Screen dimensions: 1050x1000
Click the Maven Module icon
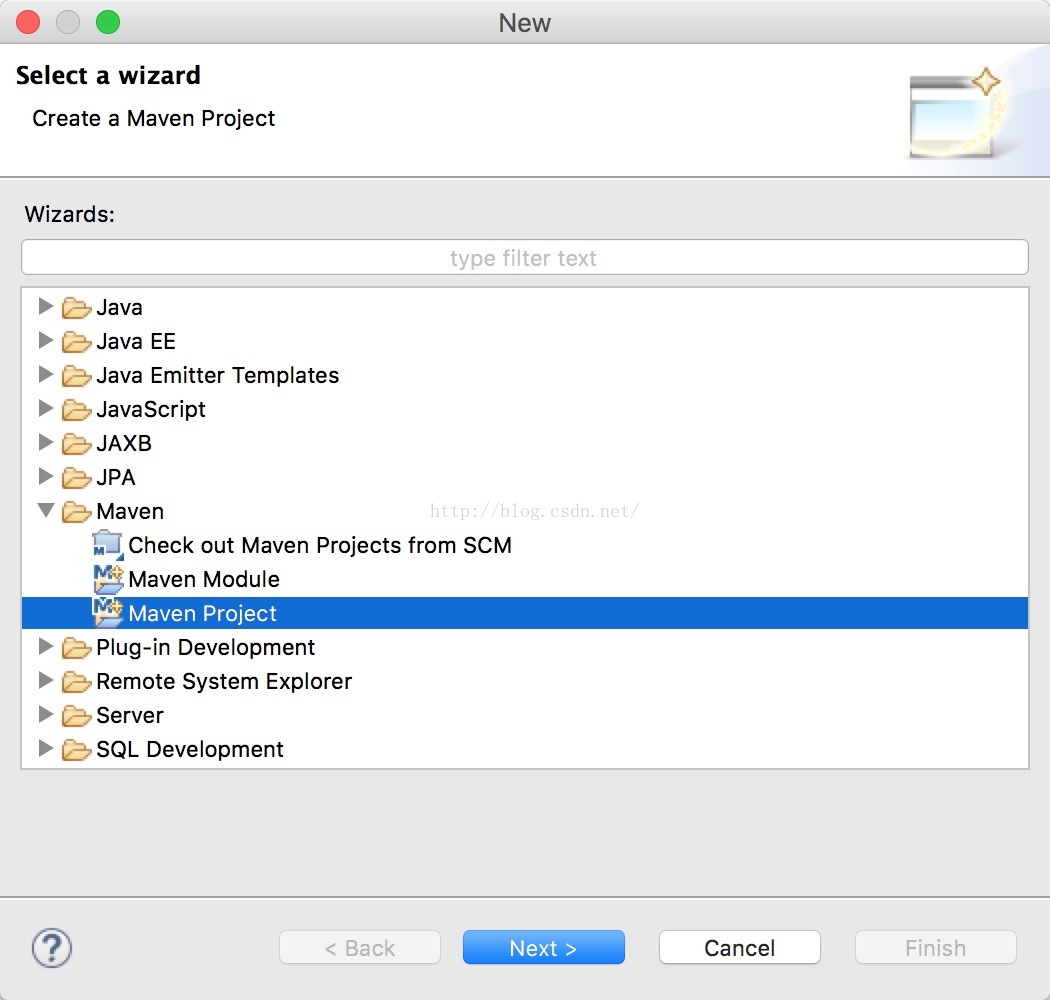(108, 579)
